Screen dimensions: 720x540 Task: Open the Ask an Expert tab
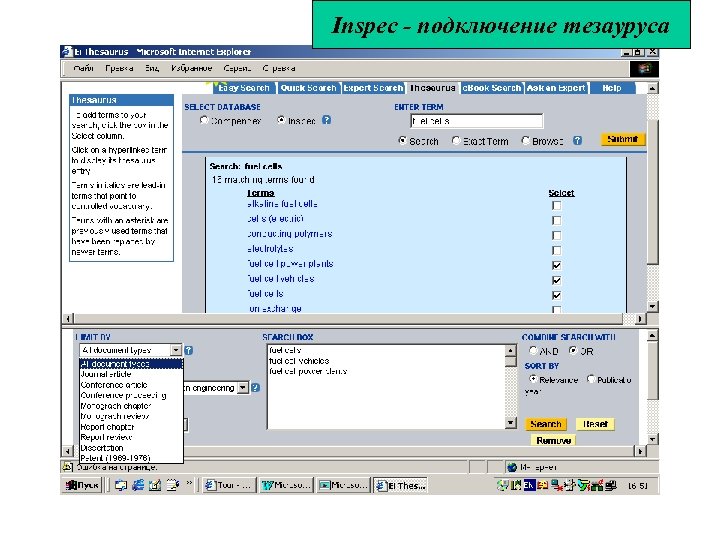556,88
